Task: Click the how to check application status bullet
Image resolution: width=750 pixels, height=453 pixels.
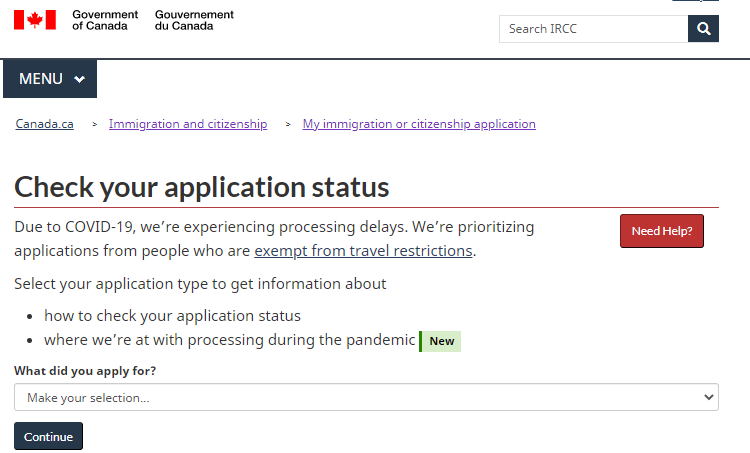Action: click(172, 316)
